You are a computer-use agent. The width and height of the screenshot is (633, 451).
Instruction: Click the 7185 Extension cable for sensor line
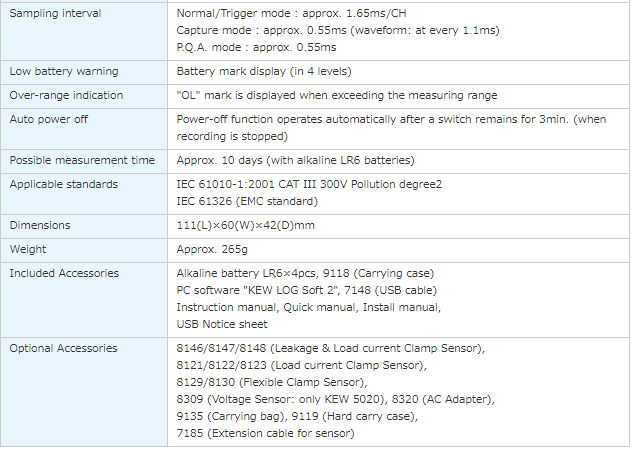pos(265,433)
